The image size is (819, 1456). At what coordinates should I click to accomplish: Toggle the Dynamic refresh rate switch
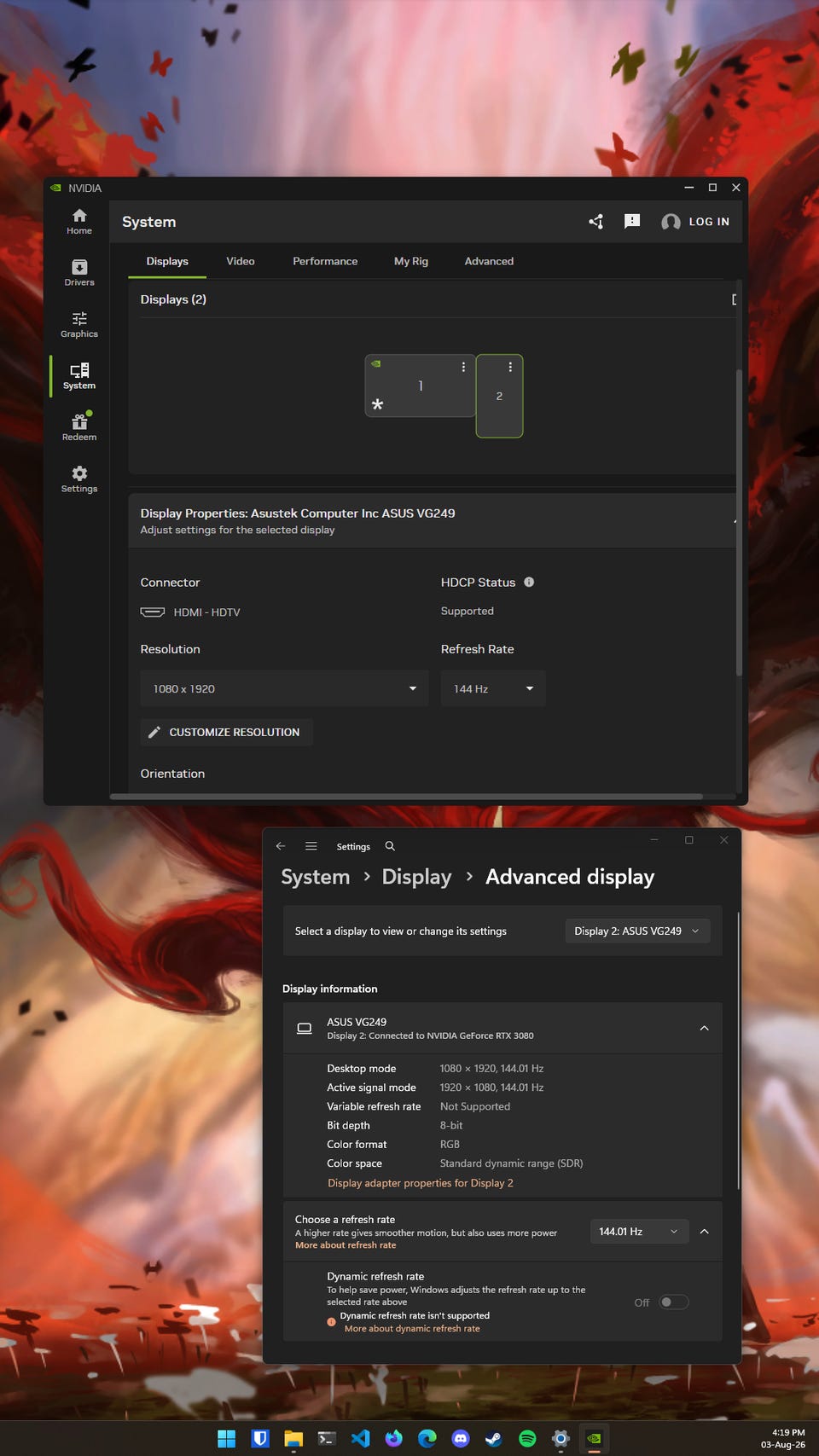click(x=674, y=1302)
